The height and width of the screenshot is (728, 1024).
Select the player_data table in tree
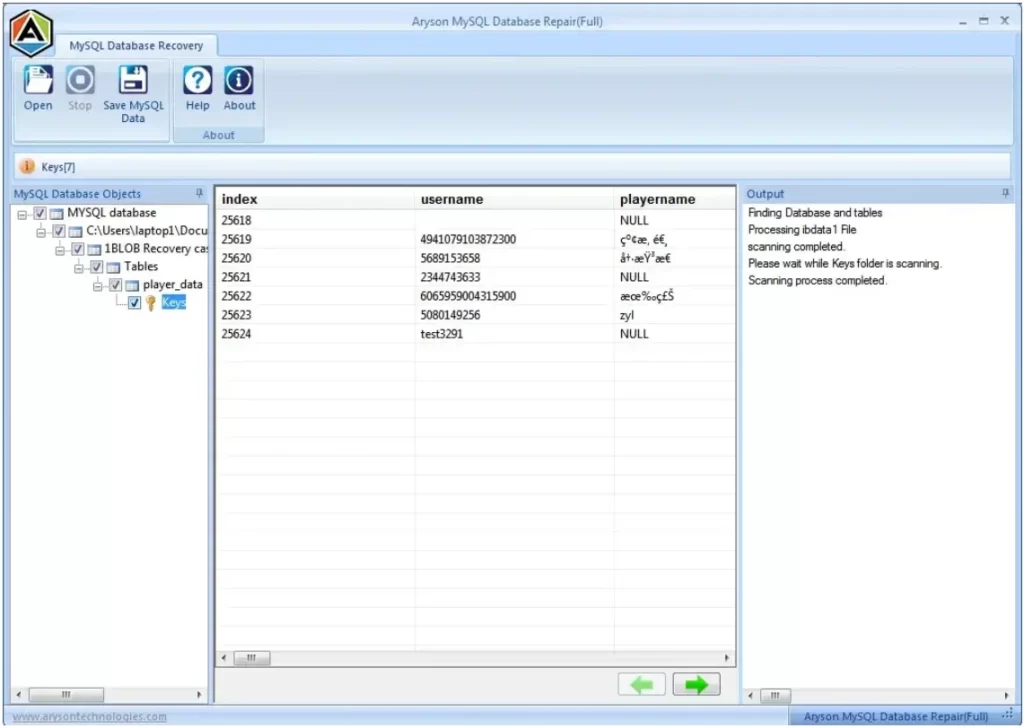click(x=172, y=285)
